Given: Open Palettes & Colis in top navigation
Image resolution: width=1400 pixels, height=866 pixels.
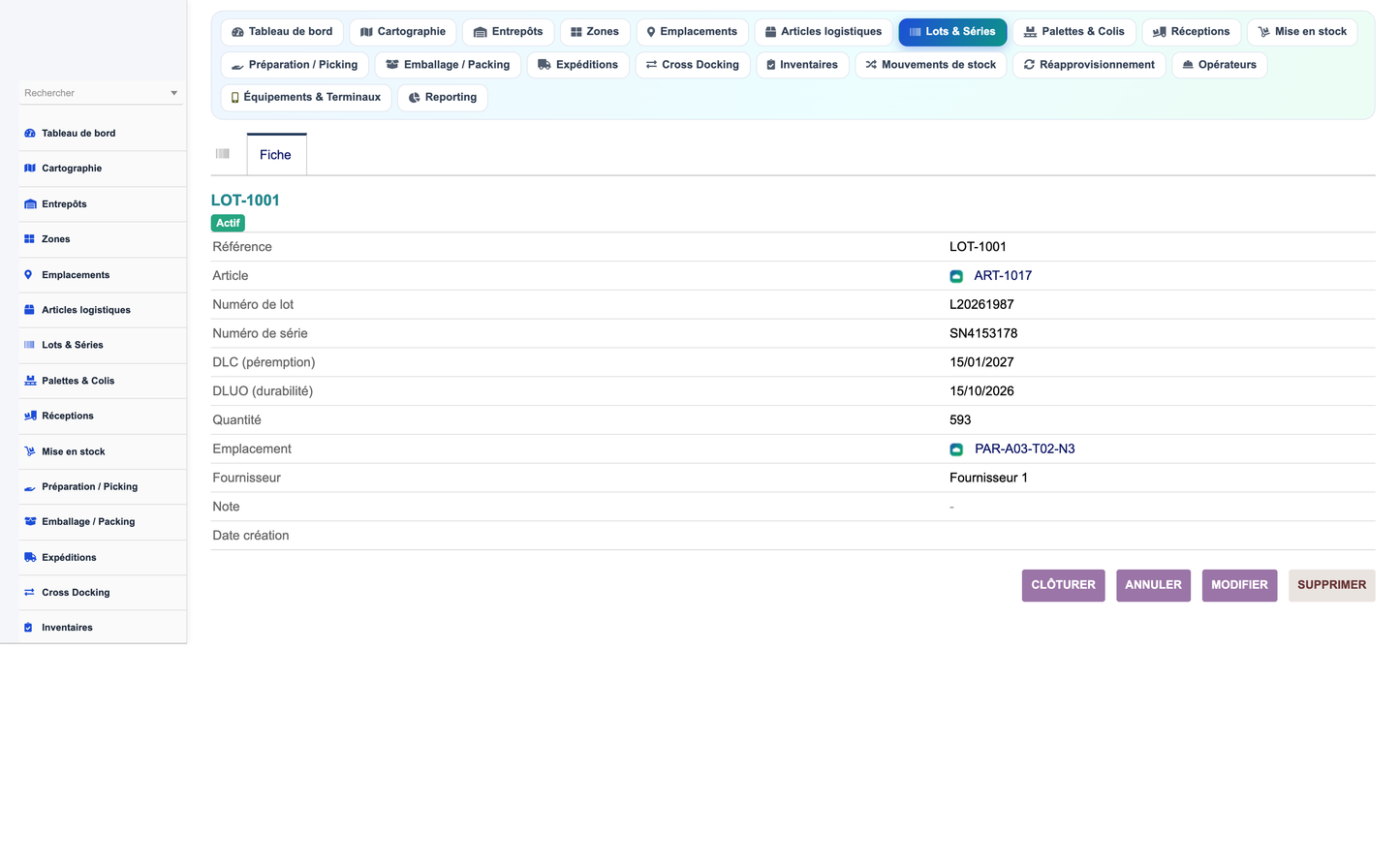Looking at the screenshot, I should (x=1074, y=32).
